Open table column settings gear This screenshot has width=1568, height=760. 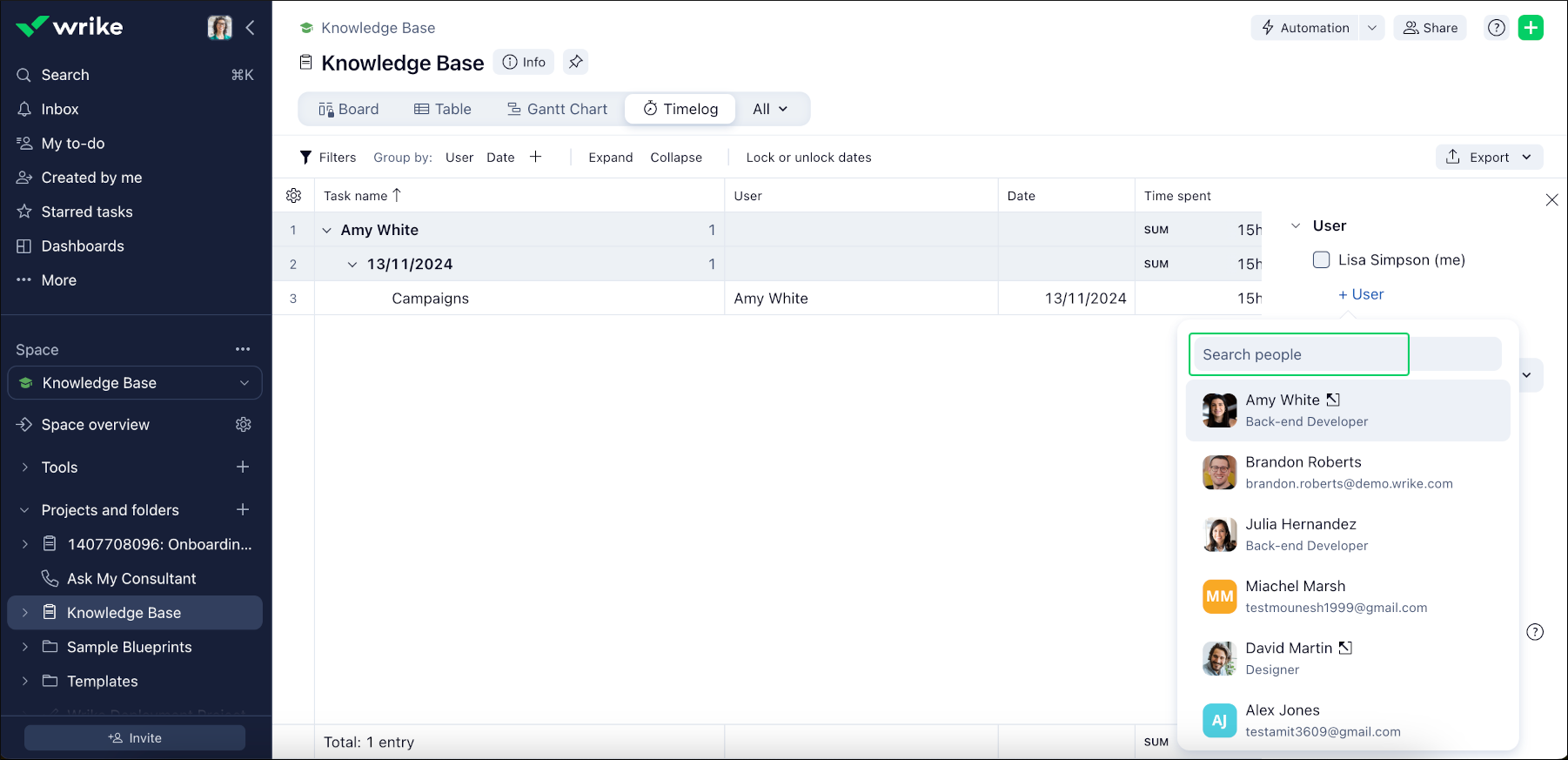tap(294, 196)
